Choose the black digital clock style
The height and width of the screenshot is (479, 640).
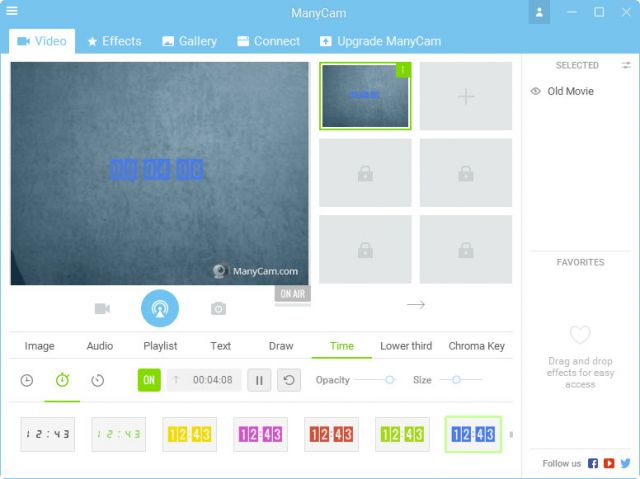tap(48, 434)
